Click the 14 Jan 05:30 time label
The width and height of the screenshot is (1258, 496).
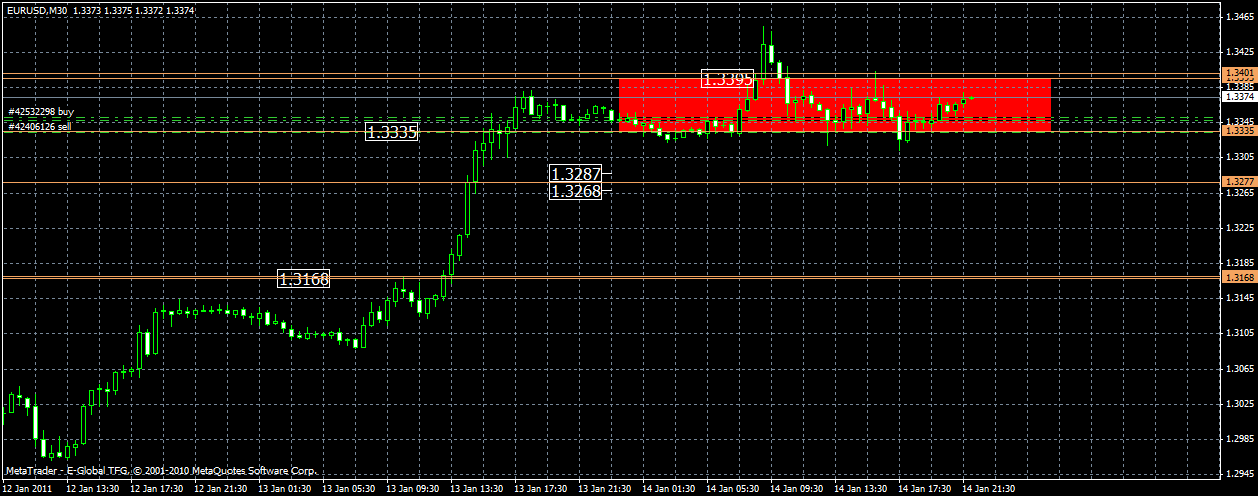(x=733, y=489)
